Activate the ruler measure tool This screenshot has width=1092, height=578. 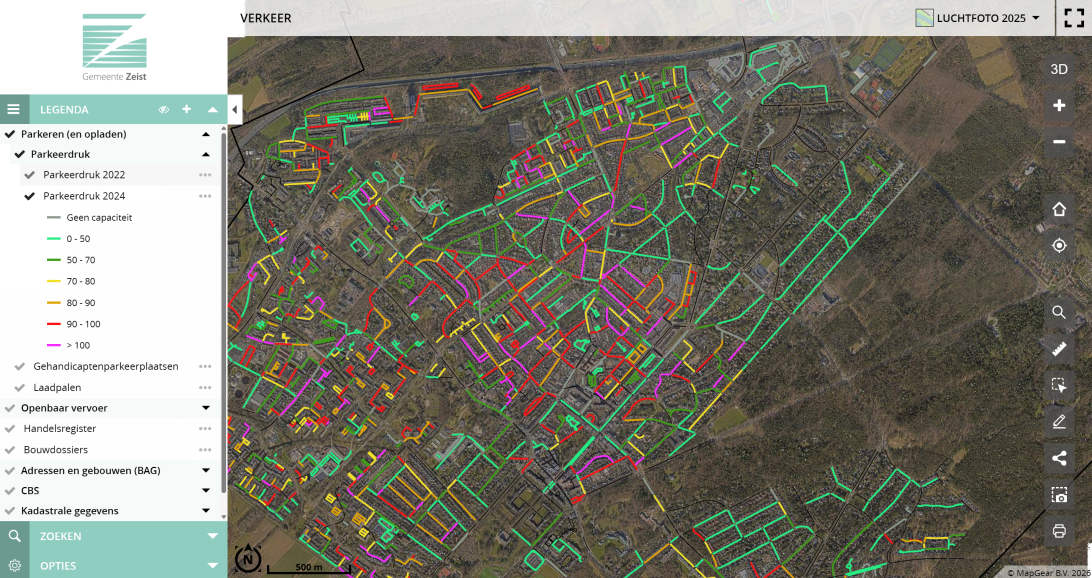click(1059, 349)
